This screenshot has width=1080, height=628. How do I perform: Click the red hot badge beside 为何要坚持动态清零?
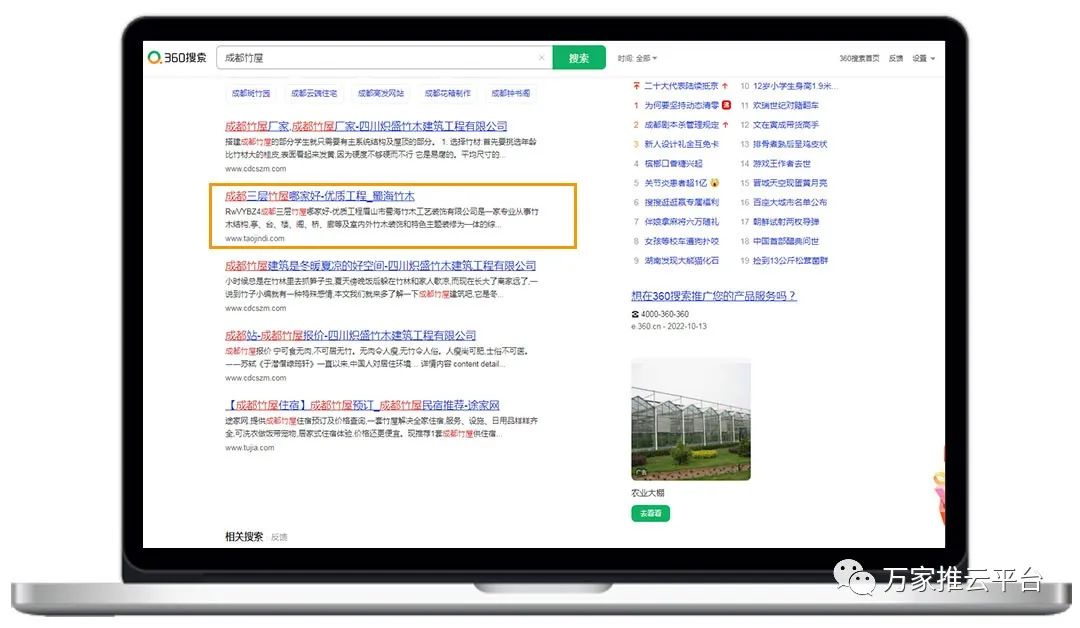pyautogui.click(x=727, y=105)
